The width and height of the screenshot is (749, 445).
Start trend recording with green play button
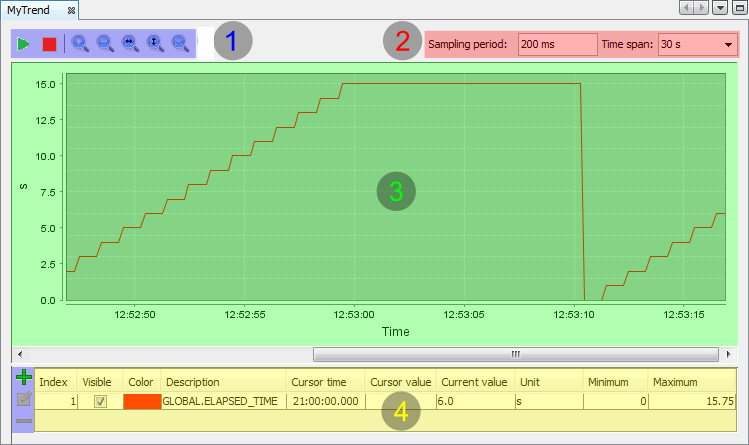[x=22, y=44]
